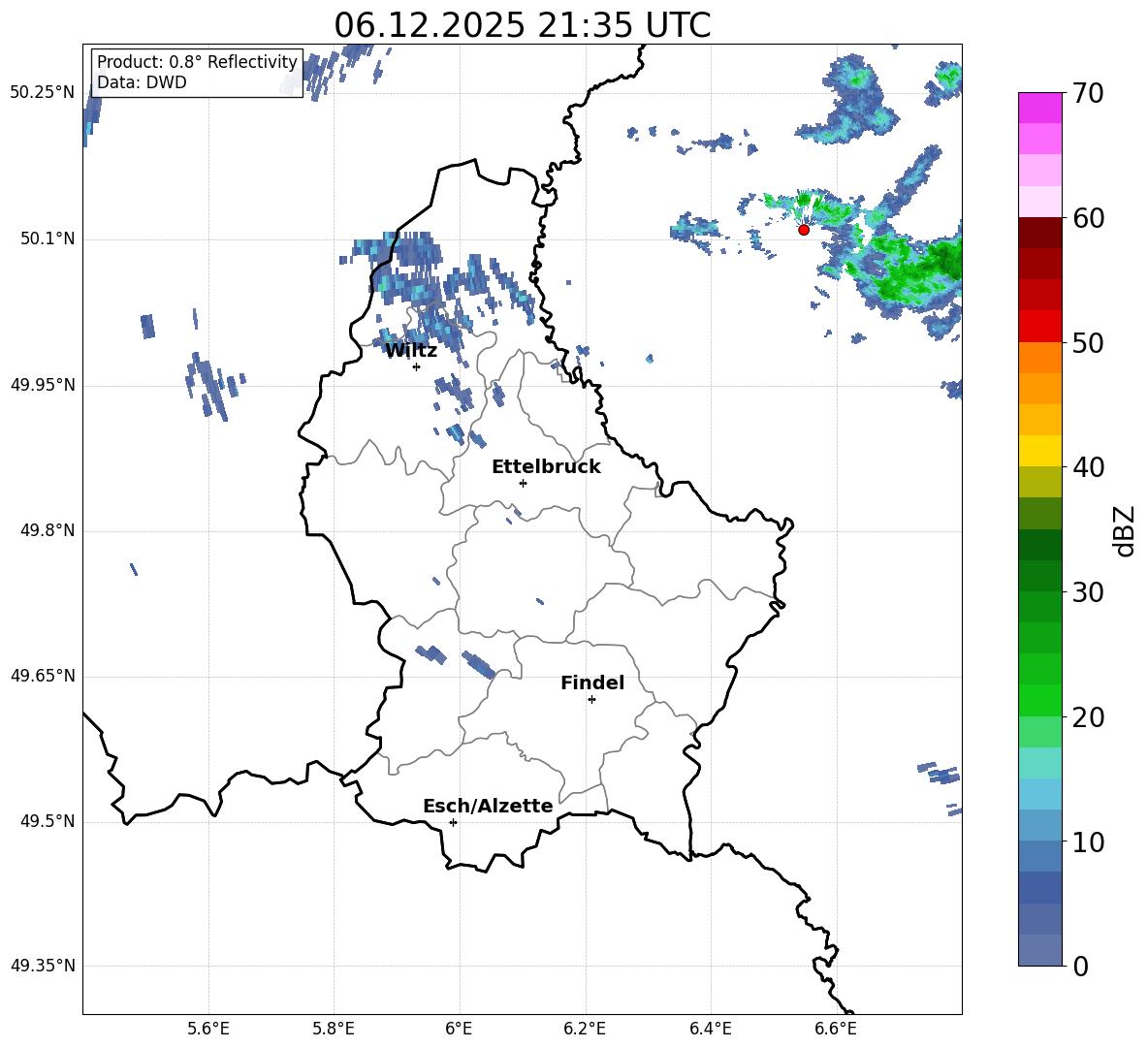Click the colorbar tick label 60

point(1089,218)
